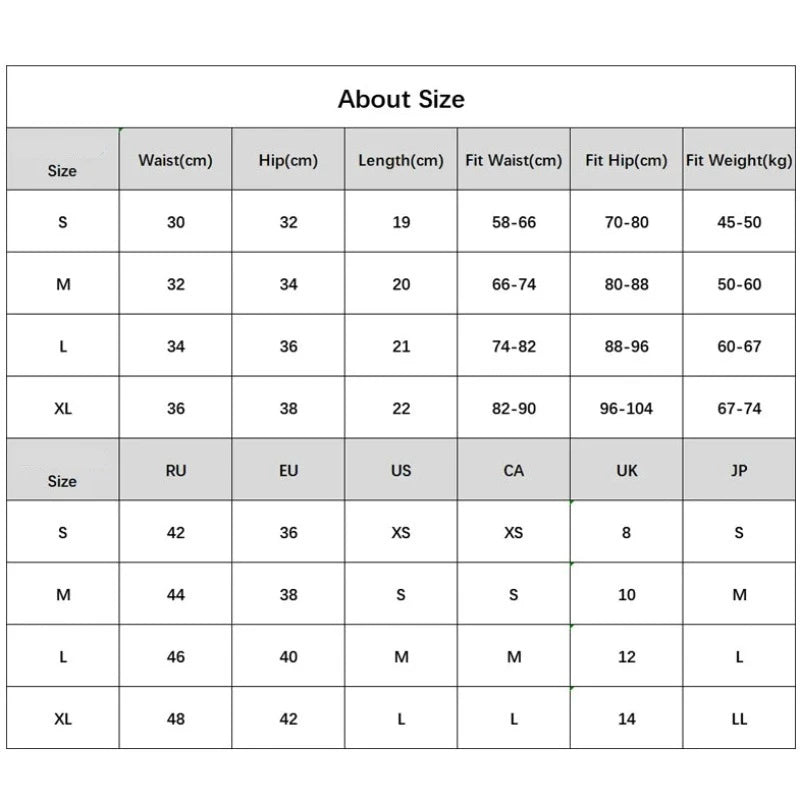This screenshot has height=800, width=800.
Task: Select the RU column header
Action: pyautogui.click(x=176, y=470)
